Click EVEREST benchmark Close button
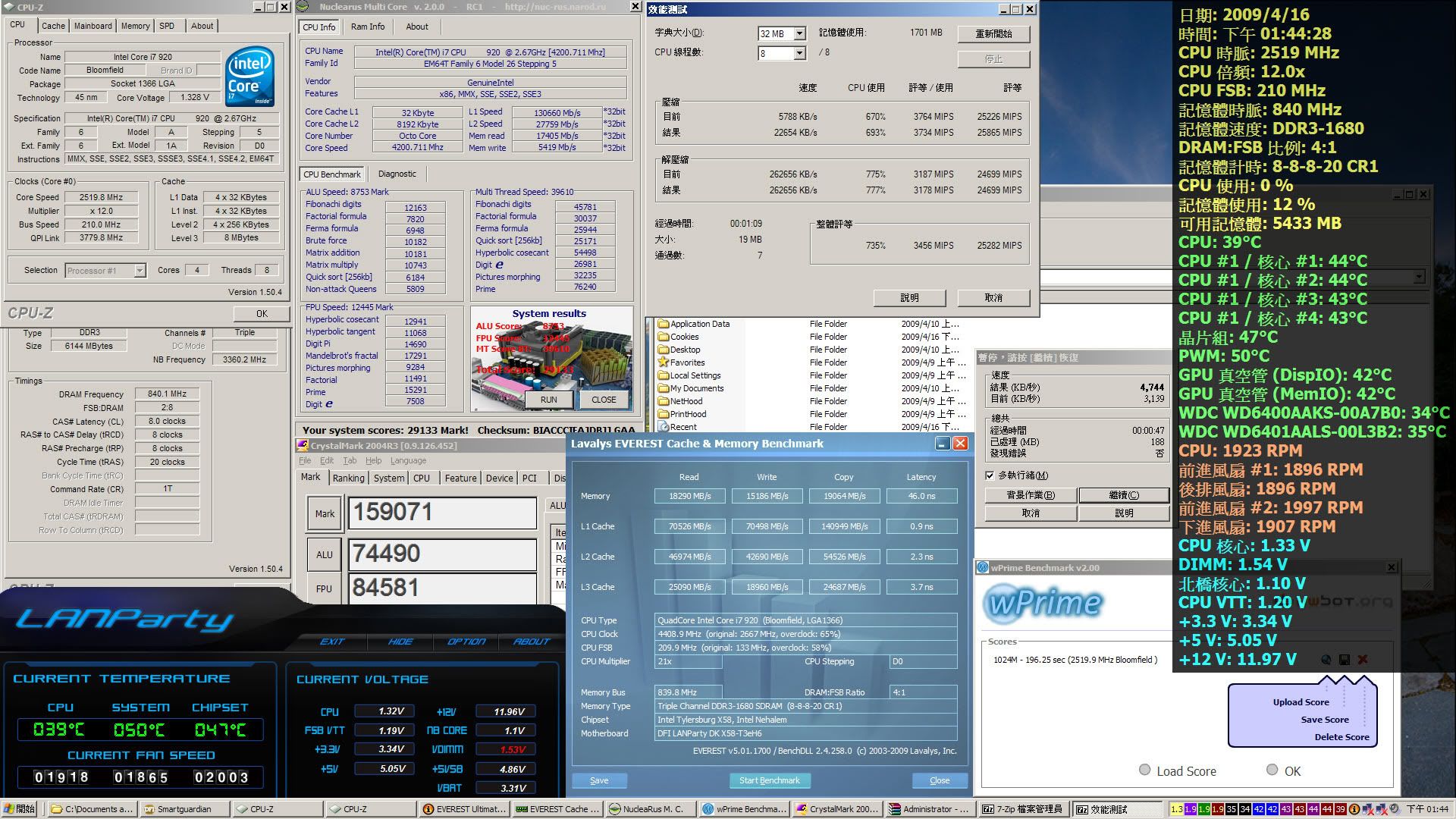This screenshot has width=1456, height=819. (x=940, y=780)
